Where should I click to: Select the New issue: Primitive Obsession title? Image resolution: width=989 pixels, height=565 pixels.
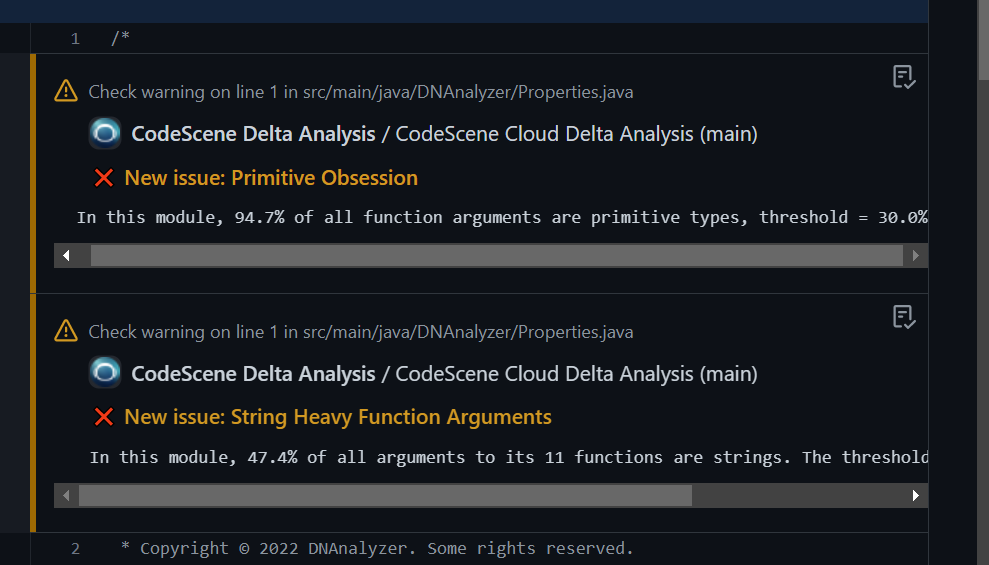(271, 178)
